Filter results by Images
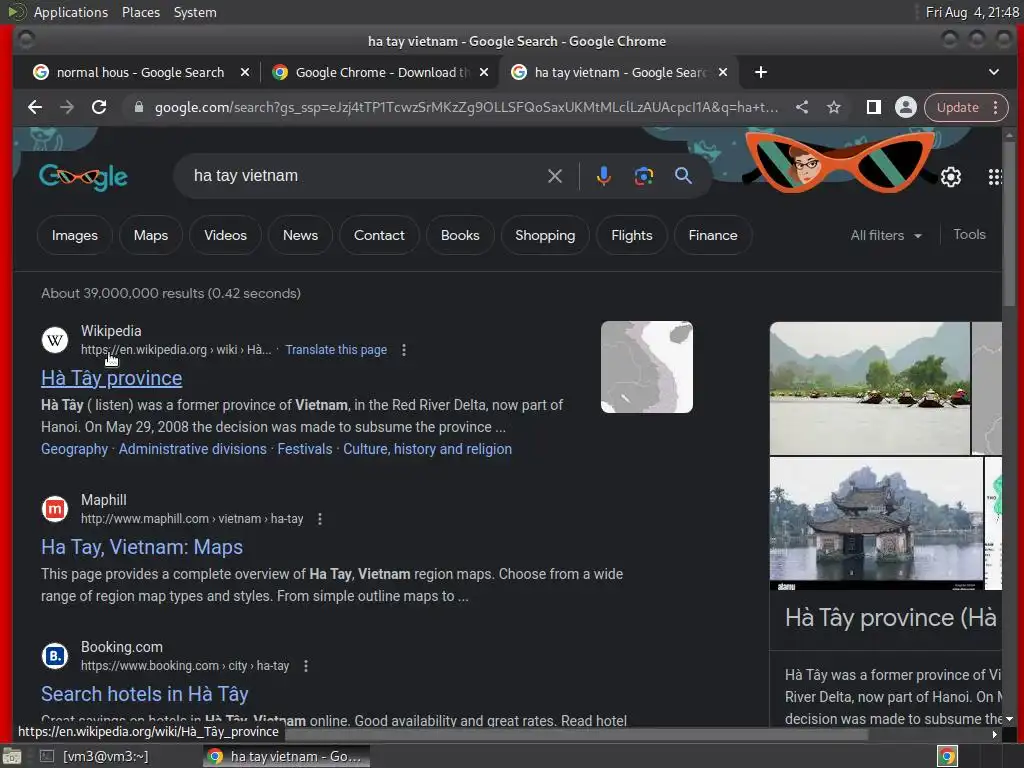 point(74,235)
